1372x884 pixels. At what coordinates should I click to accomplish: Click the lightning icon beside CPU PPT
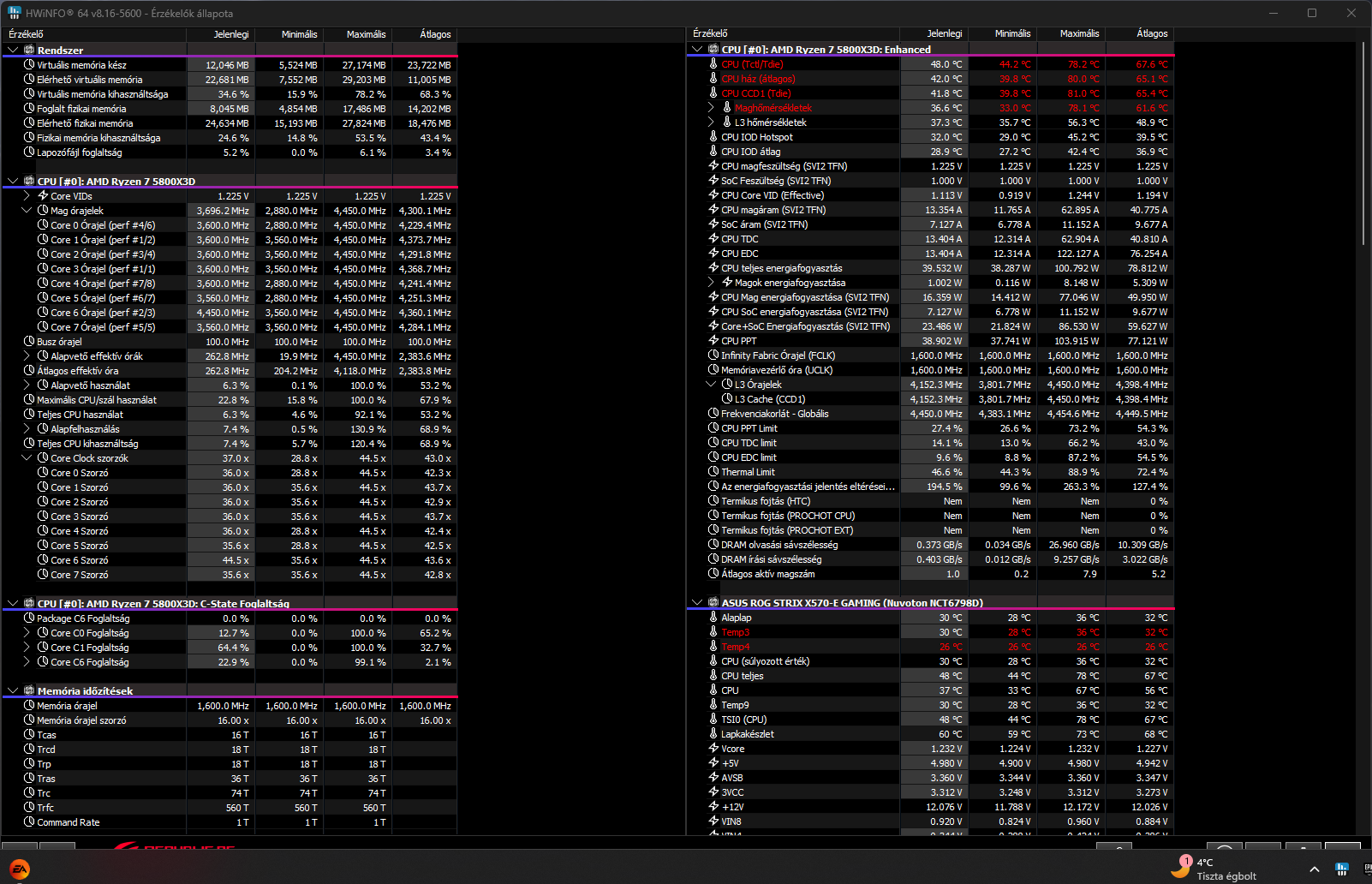pos(713,341)
